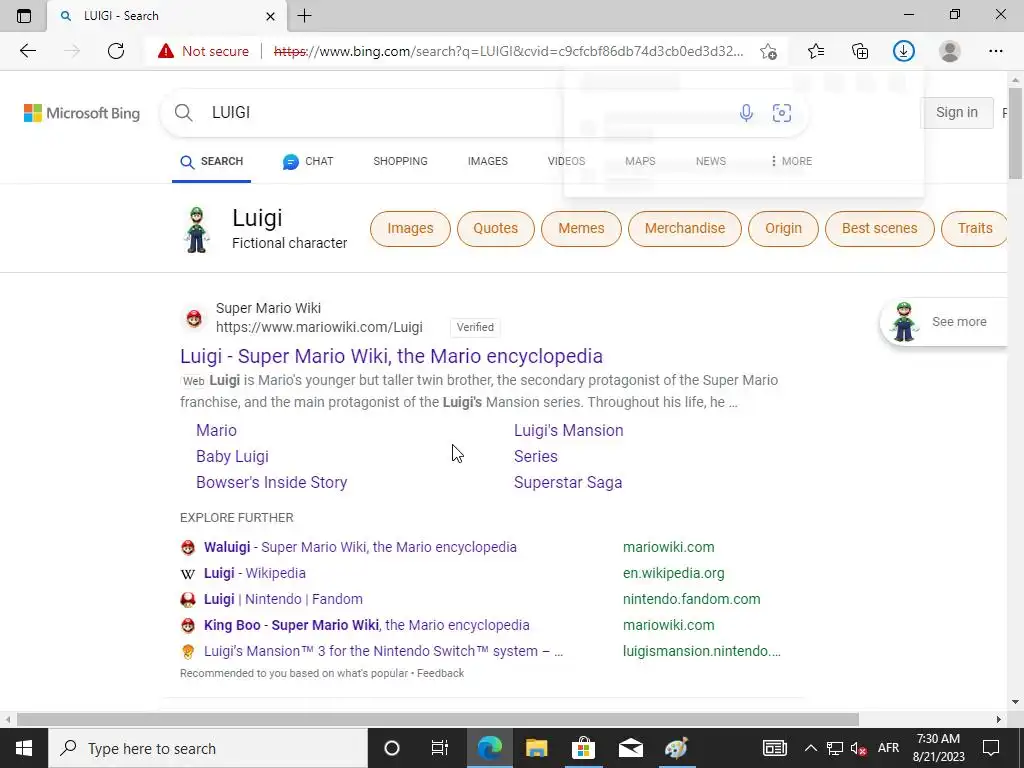Open the Mail app on taskbar
Image resolution: width=1024 pixels, height=768 pixels.
[631, 748]
